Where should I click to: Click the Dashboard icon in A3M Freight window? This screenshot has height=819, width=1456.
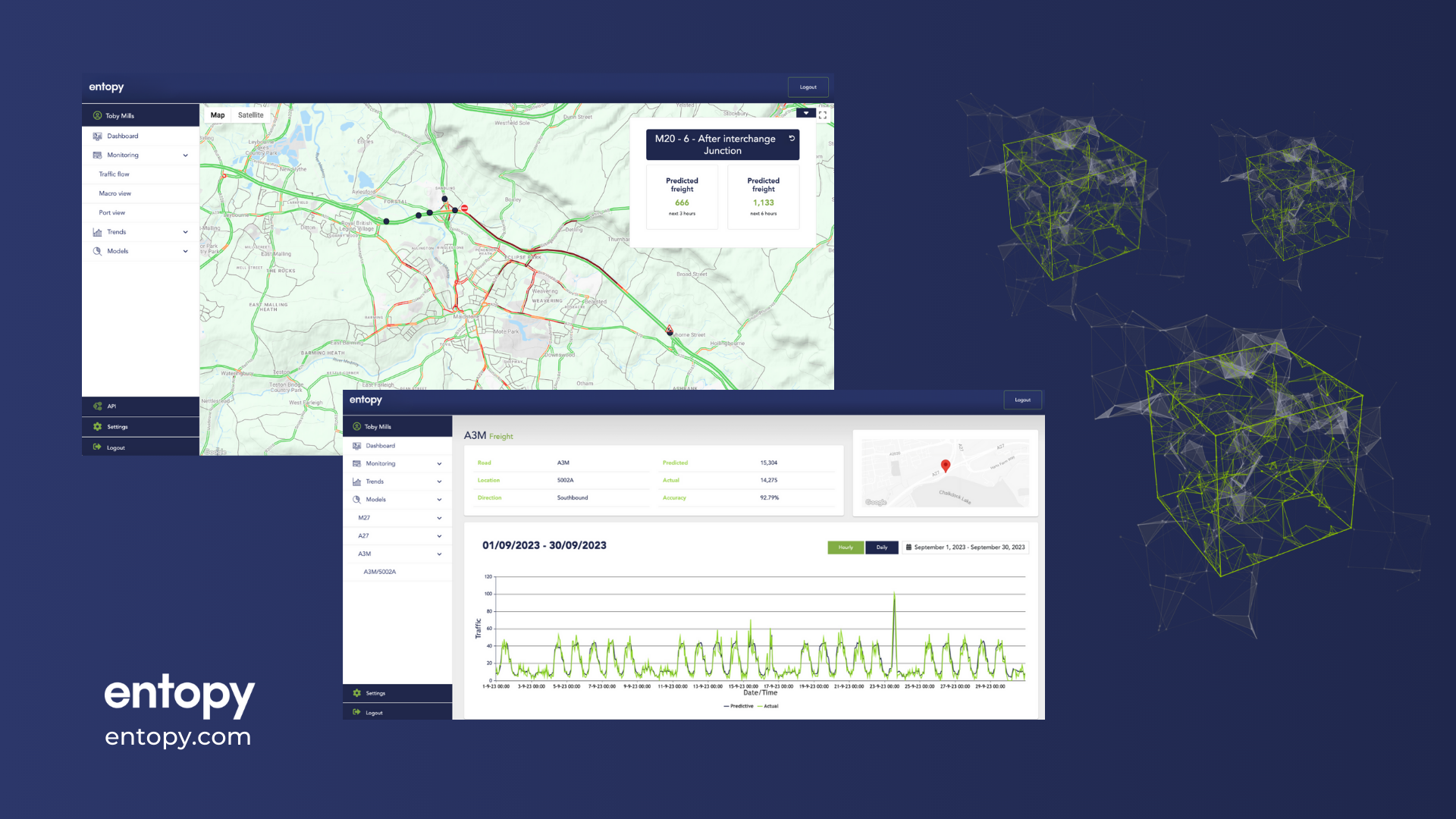(356, 446)
